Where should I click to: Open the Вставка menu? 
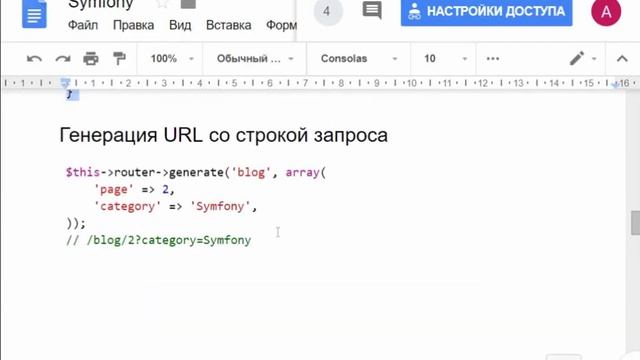229,25
